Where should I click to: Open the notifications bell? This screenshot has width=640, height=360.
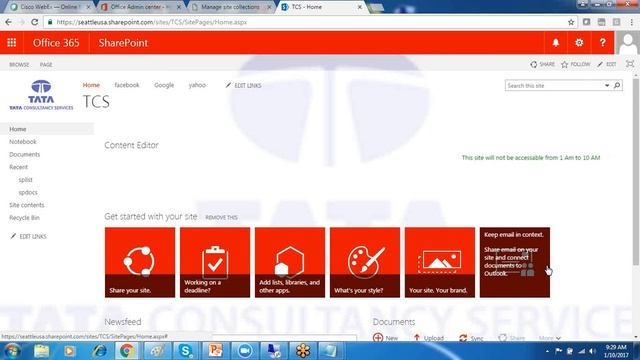(x=556, y=42)
